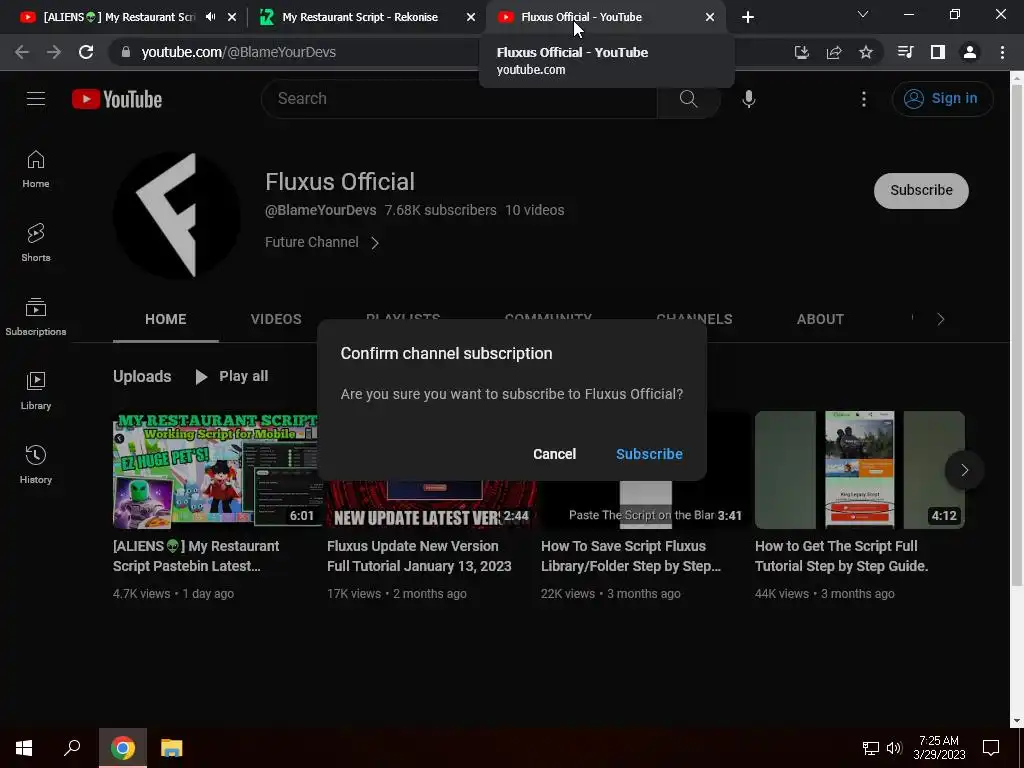Mute audio on the ALIENS tab
Screen dimensions: 1024x768
[210, 17]
